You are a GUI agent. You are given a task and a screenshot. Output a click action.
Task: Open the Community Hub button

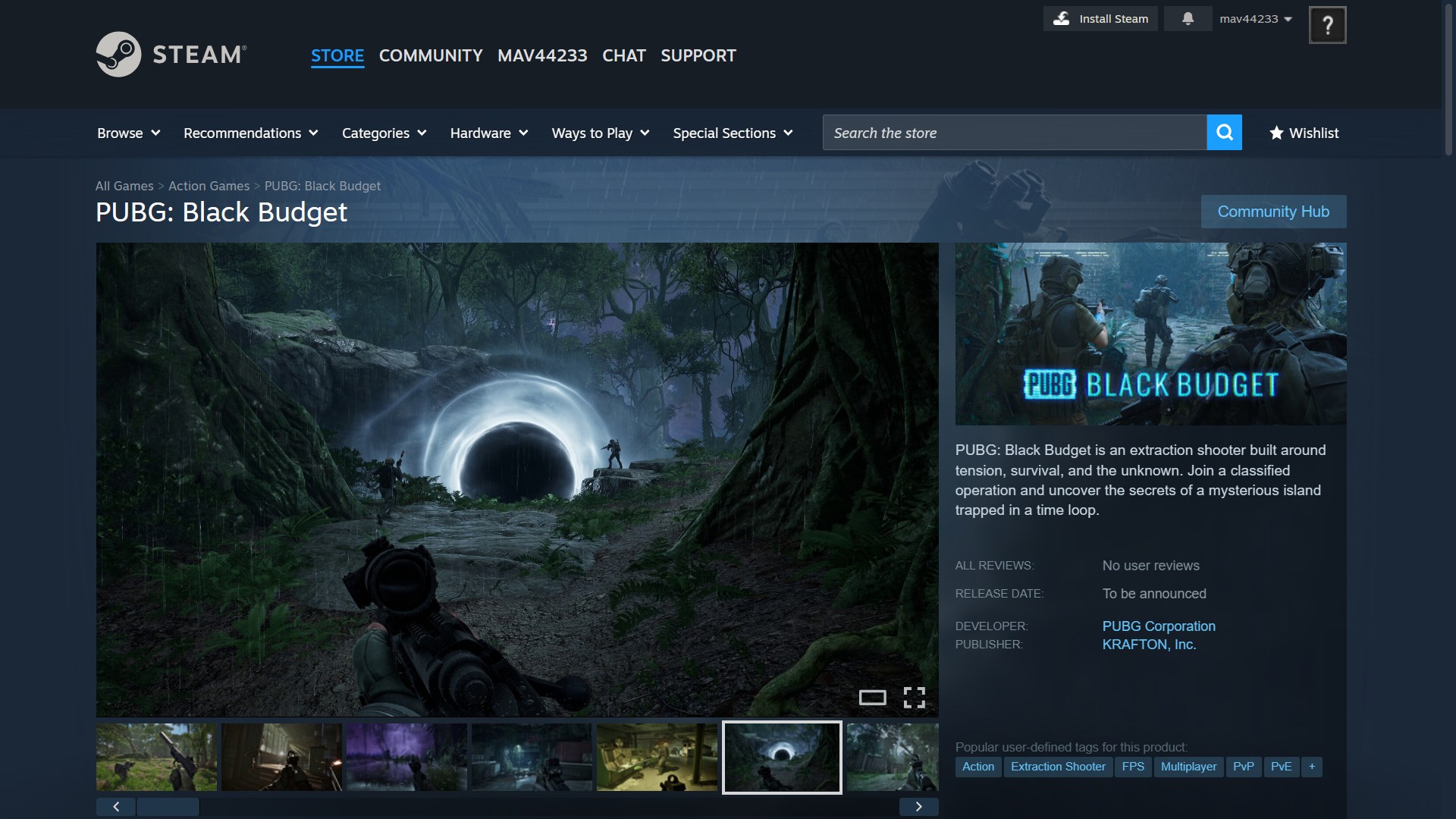pos(1273,212)
